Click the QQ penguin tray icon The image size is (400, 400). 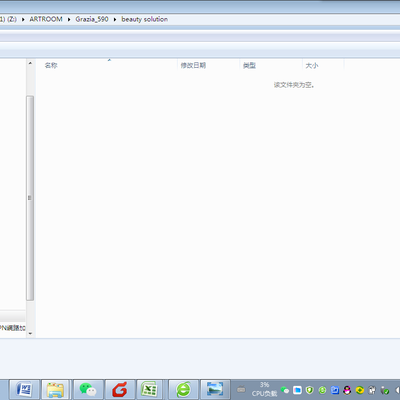coord(347,390)
